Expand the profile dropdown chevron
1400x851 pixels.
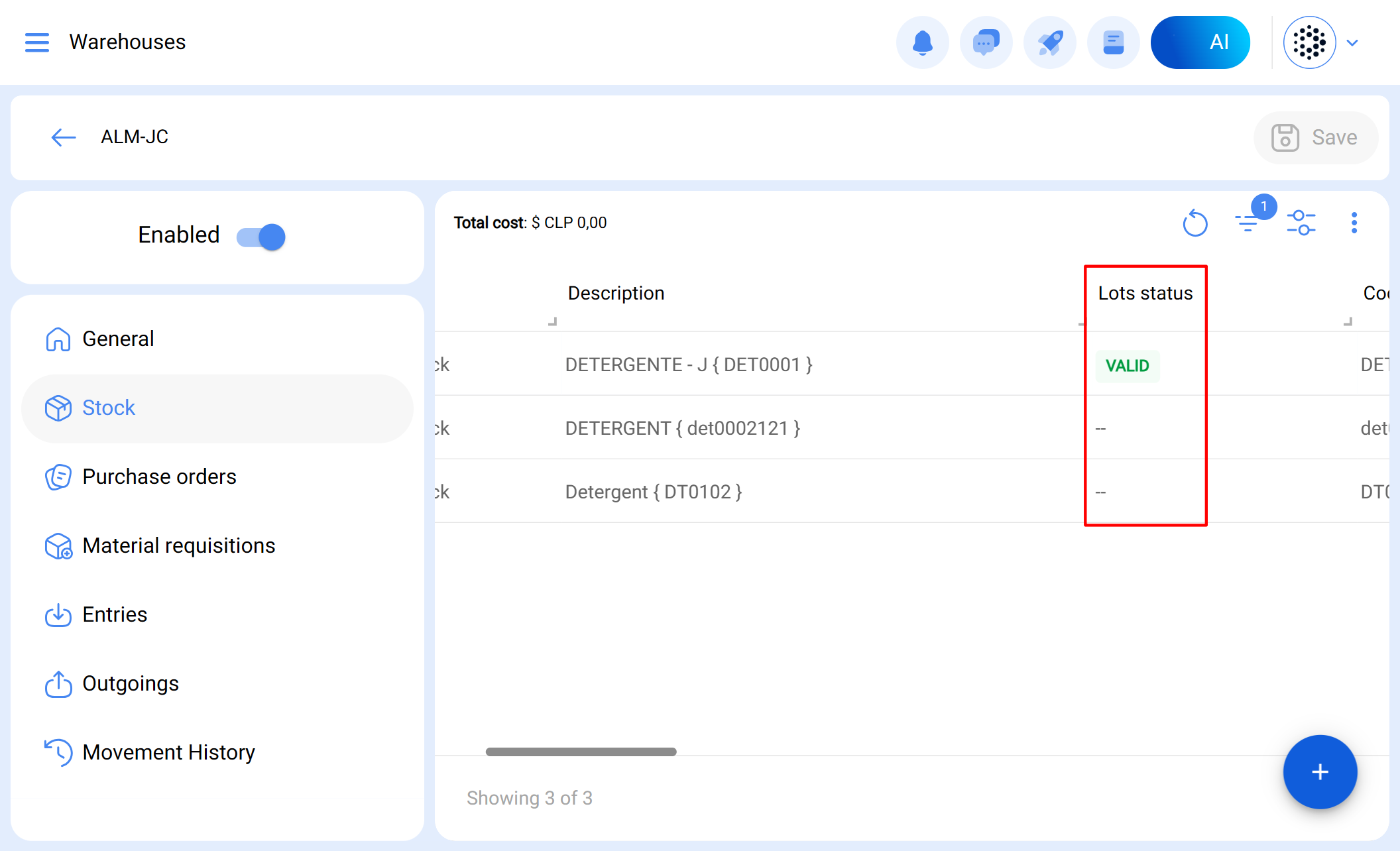[1352, 43]
